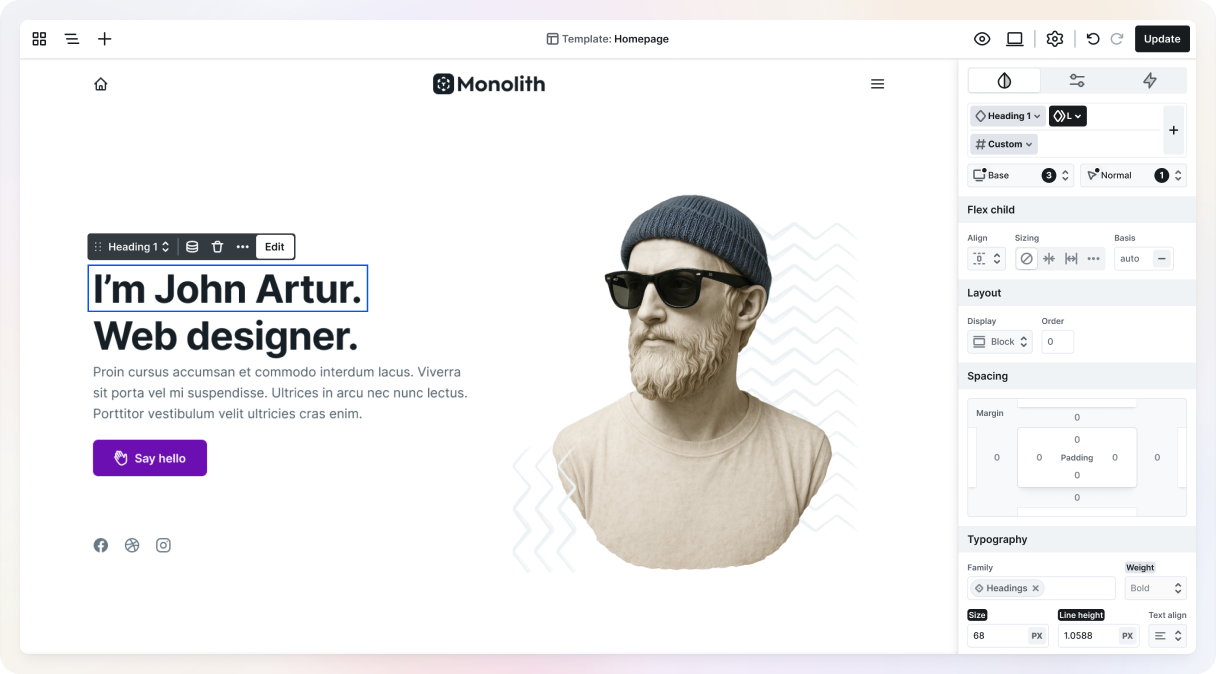
Task: Open the settings gear icon in the top bar
Action: (x=1055, y=39)
